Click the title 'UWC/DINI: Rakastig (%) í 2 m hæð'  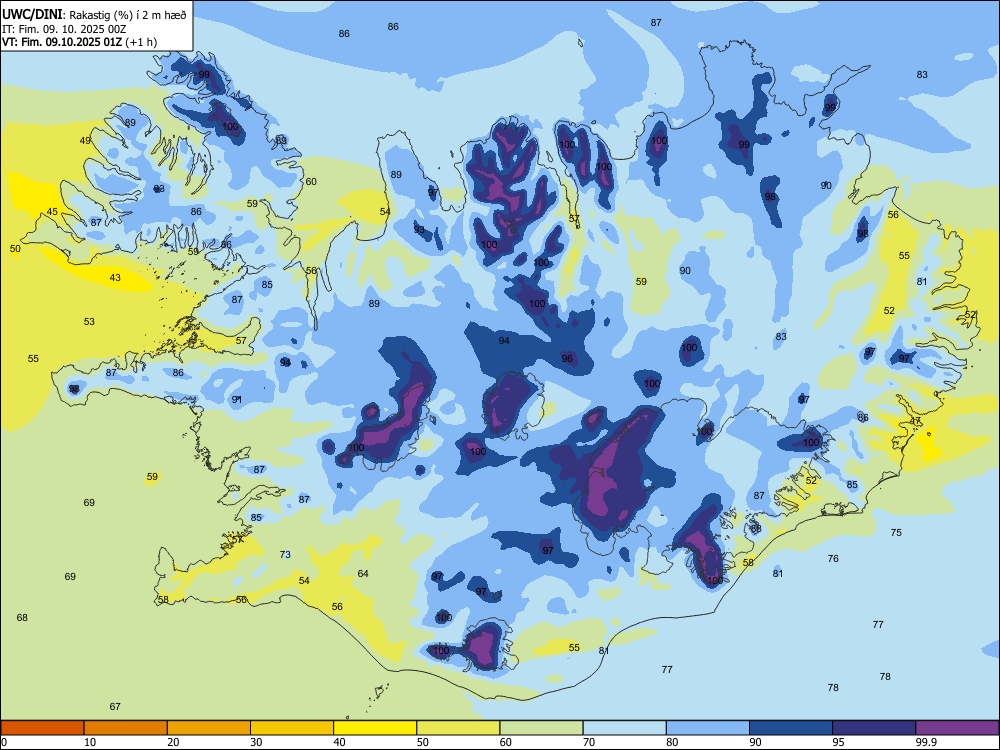pyautogui.click(x=94, y=15)
